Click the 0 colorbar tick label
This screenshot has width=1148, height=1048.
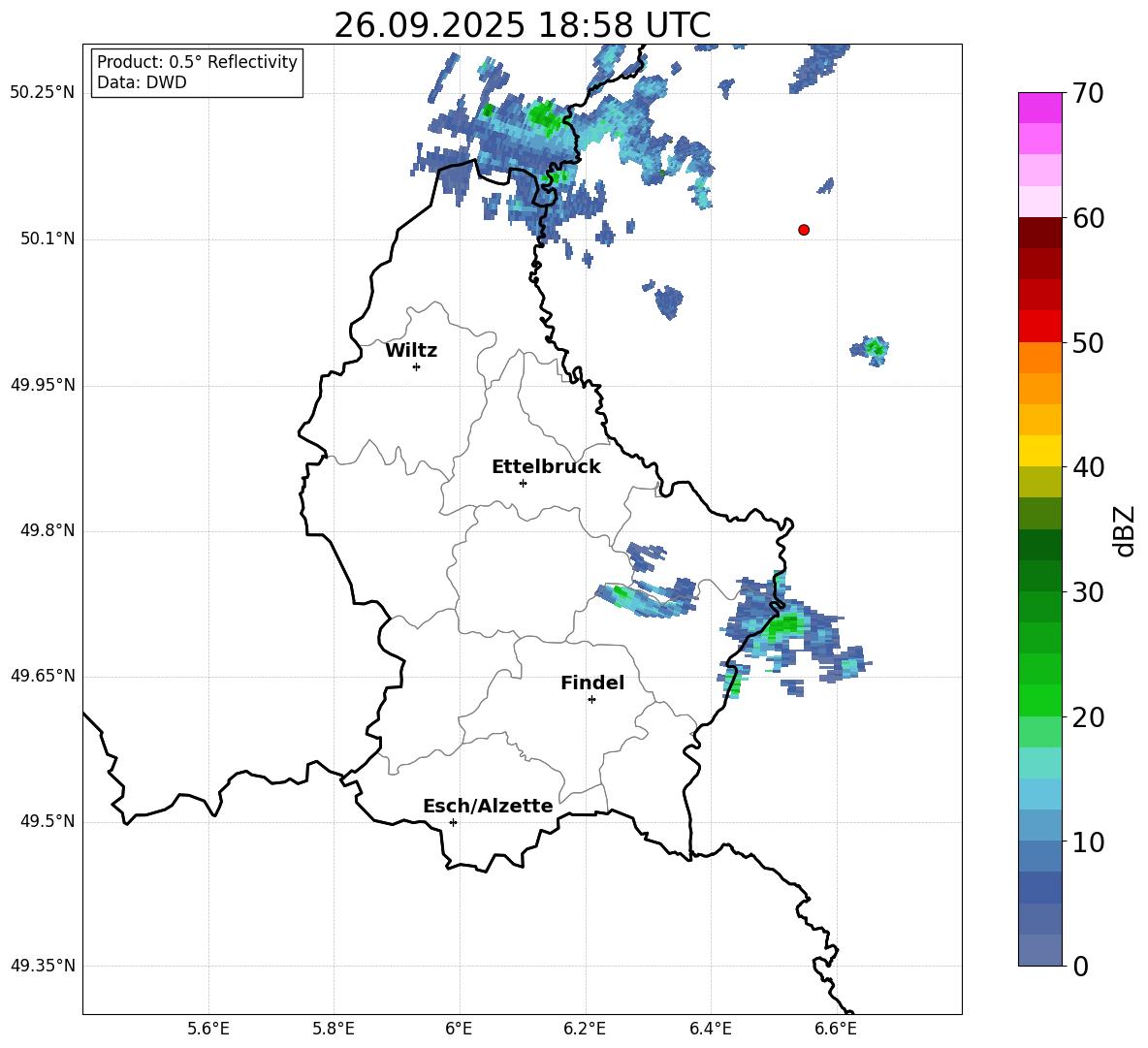coord(1081,967)
